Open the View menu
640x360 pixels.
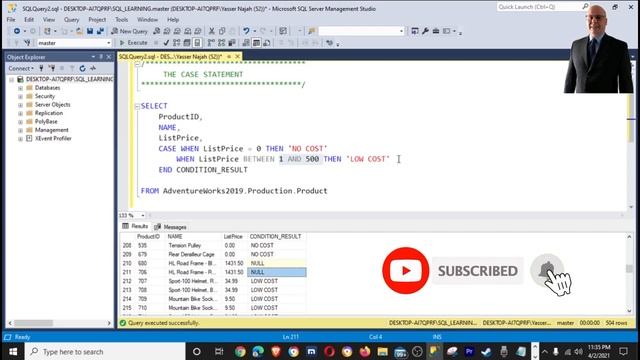(49, 20)
